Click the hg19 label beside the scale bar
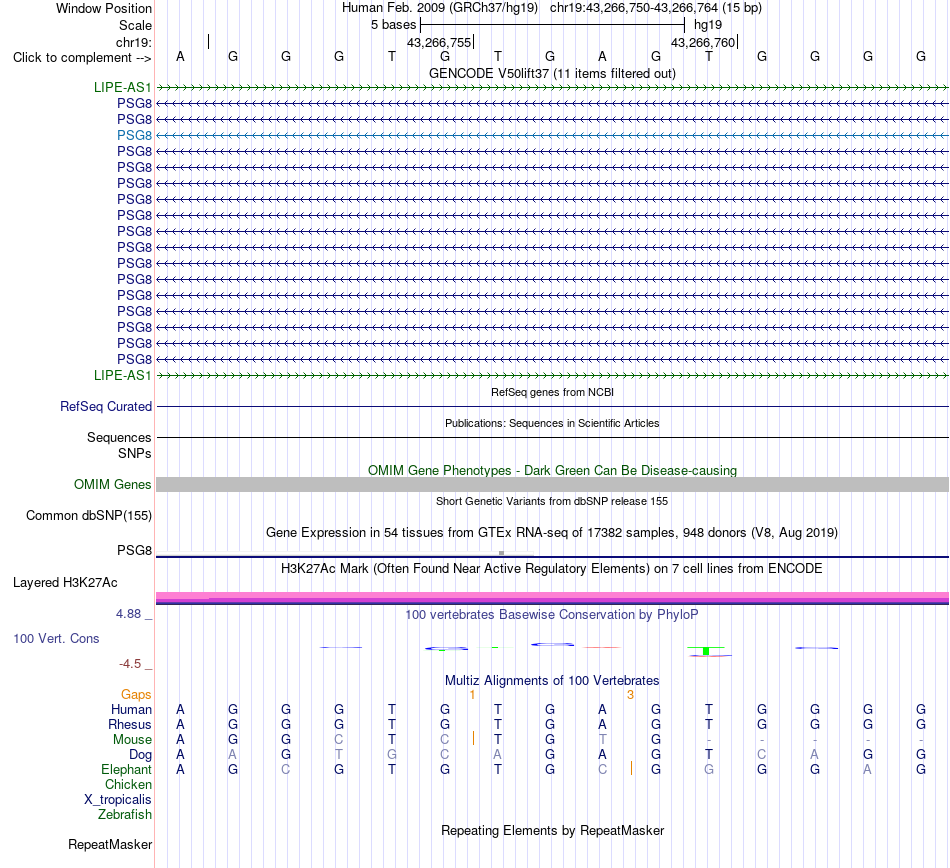Image resolution: width=950 pixels, height=868 pixels. point(708,25)
